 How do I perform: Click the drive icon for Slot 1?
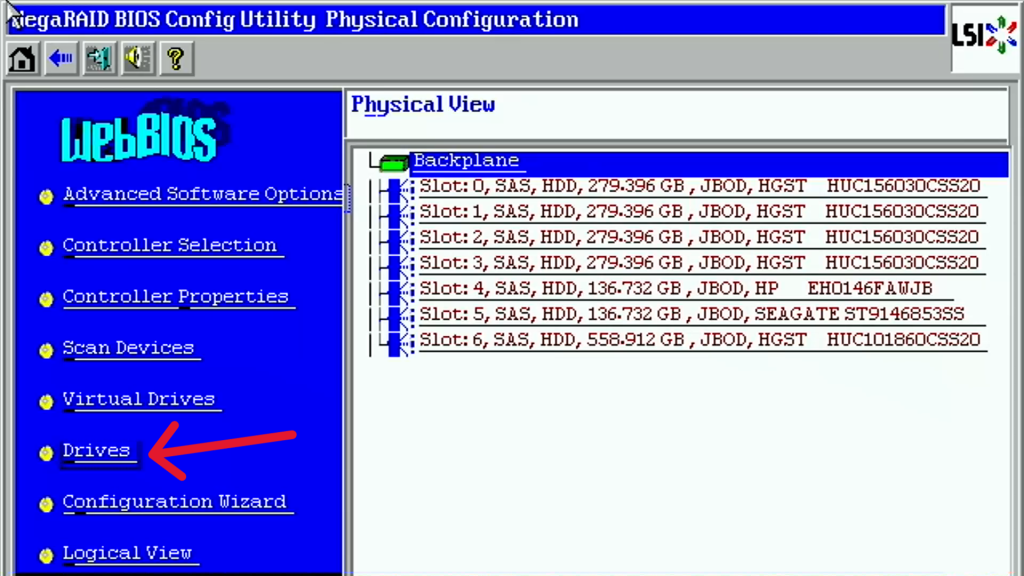pos(400,215)
